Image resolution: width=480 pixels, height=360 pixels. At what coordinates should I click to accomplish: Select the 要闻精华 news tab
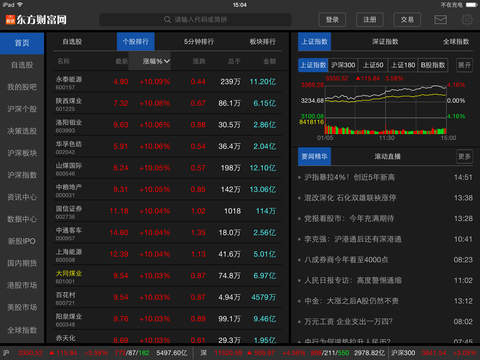click(x=314, y=156)
